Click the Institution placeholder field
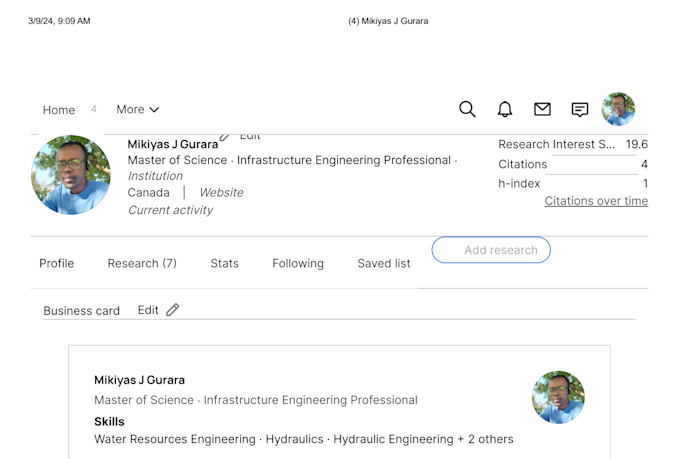 coord(155,176)
